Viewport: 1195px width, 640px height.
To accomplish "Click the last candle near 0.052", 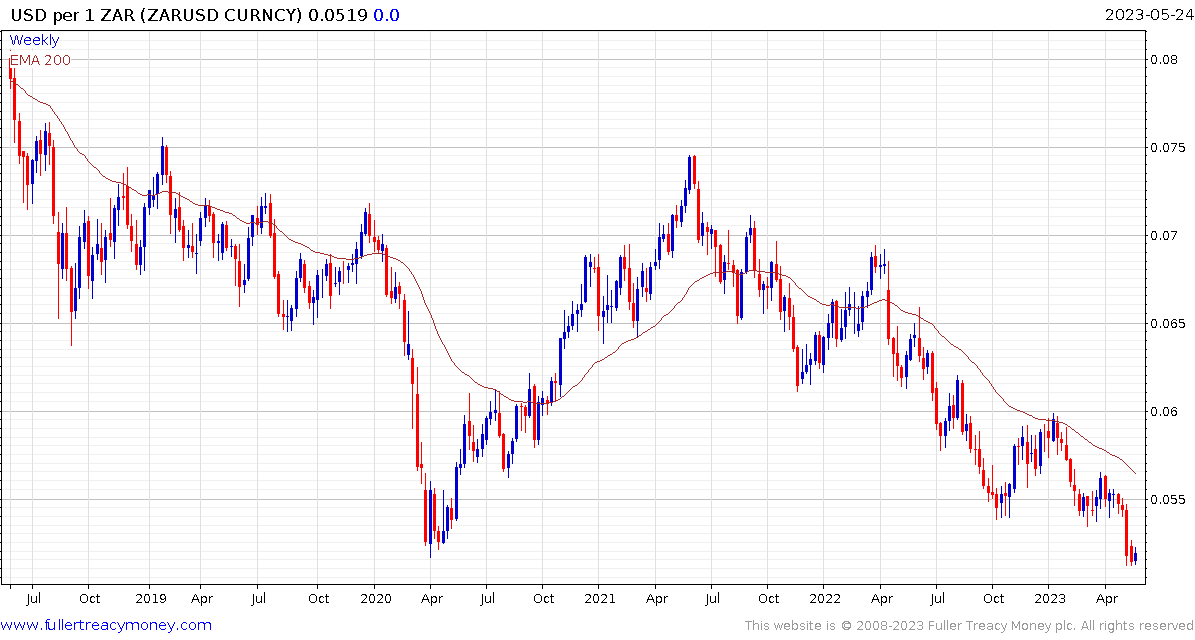I will 1136,556.
